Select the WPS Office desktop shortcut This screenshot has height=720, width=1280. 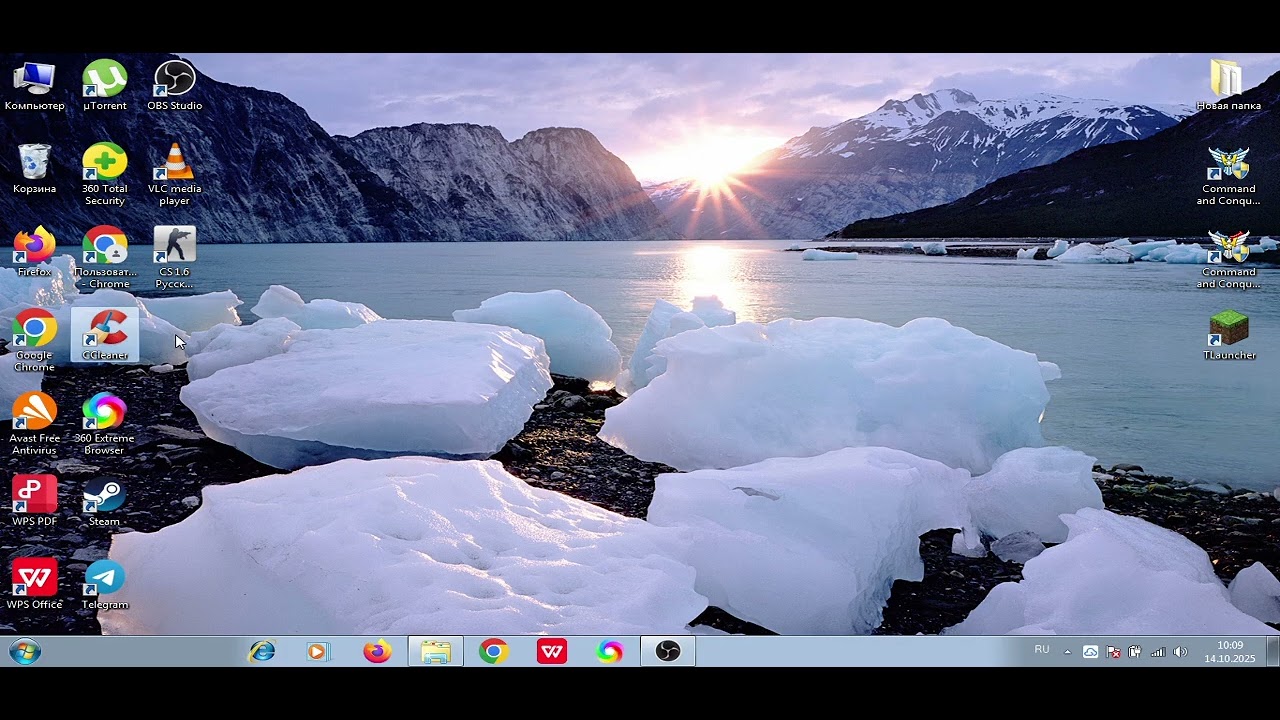(34, 584)
